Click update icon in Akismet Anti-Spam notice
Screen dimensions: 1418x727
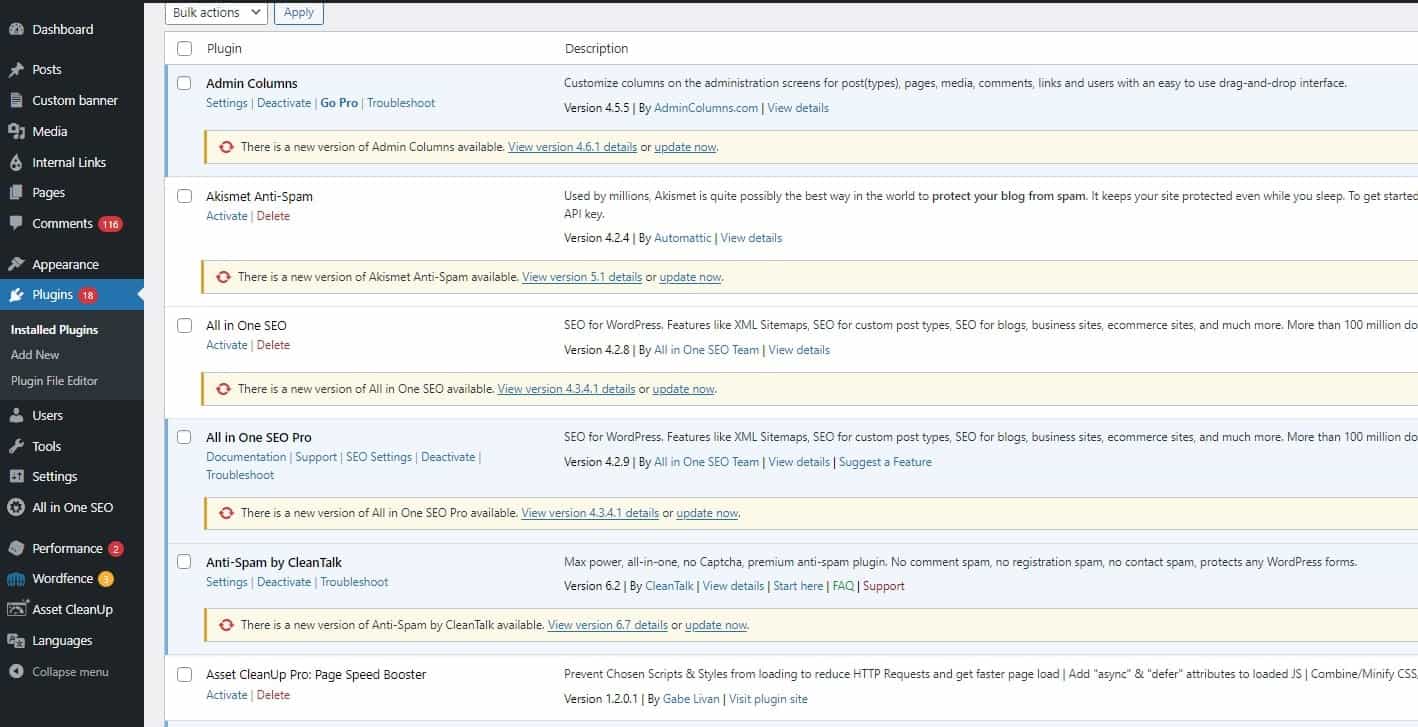[x=223, y=277]
